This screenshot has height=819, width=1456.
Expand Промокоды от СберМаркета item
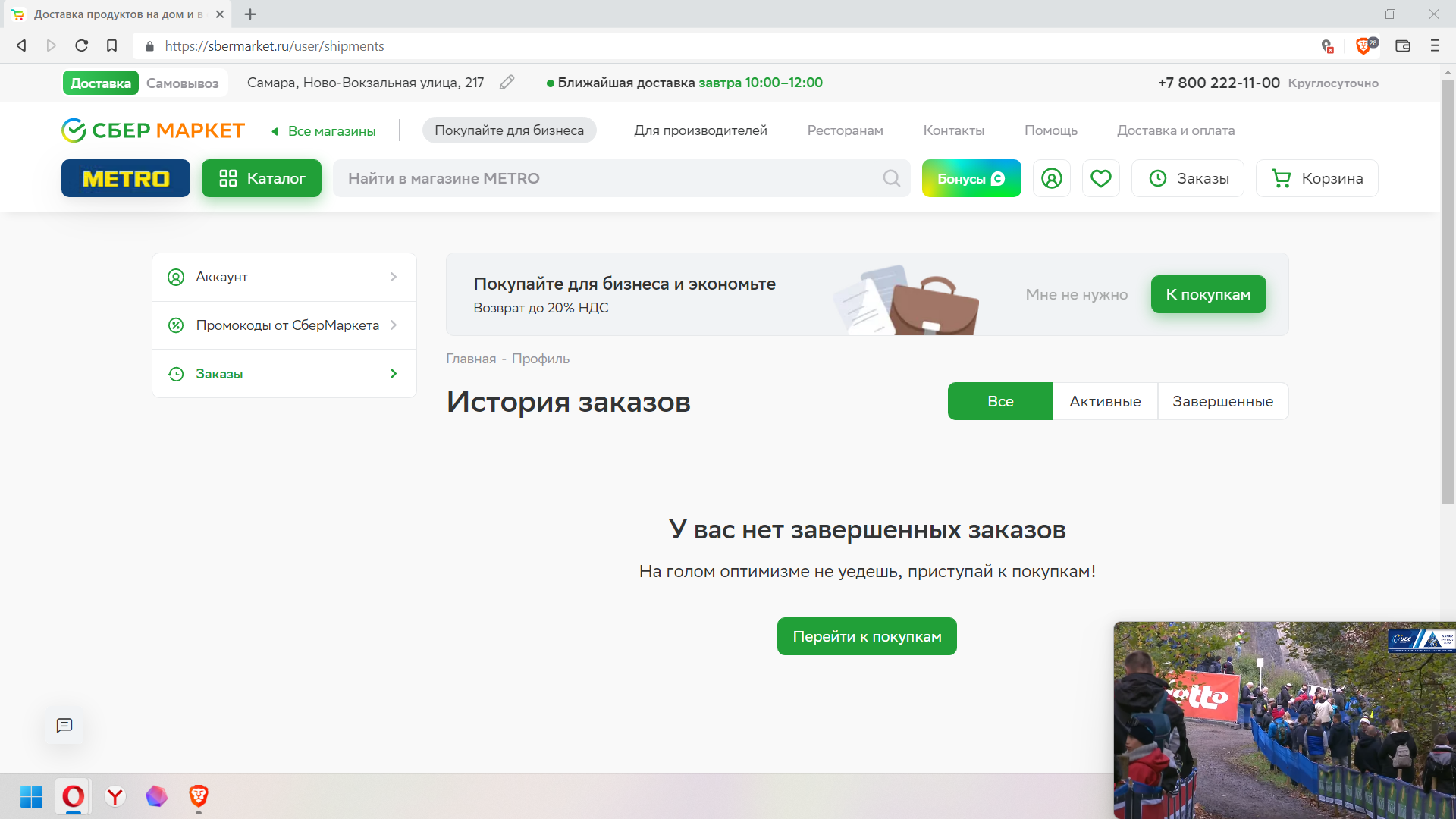coord(284,325)
